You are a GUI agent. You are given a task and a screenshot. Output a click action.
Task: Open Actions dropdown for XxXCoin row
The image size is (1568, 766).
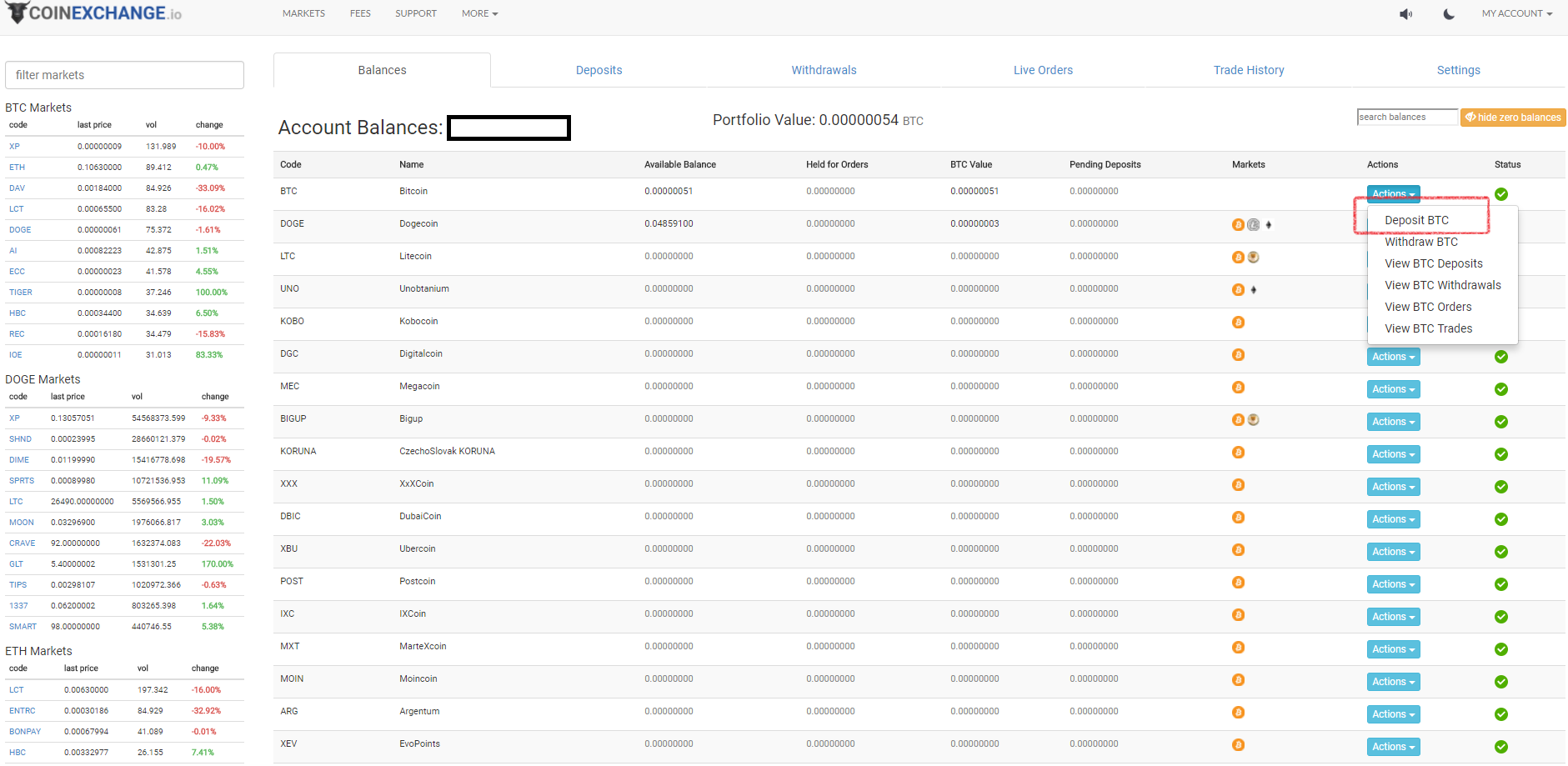pyautogui.click(x=1393, y=487)
